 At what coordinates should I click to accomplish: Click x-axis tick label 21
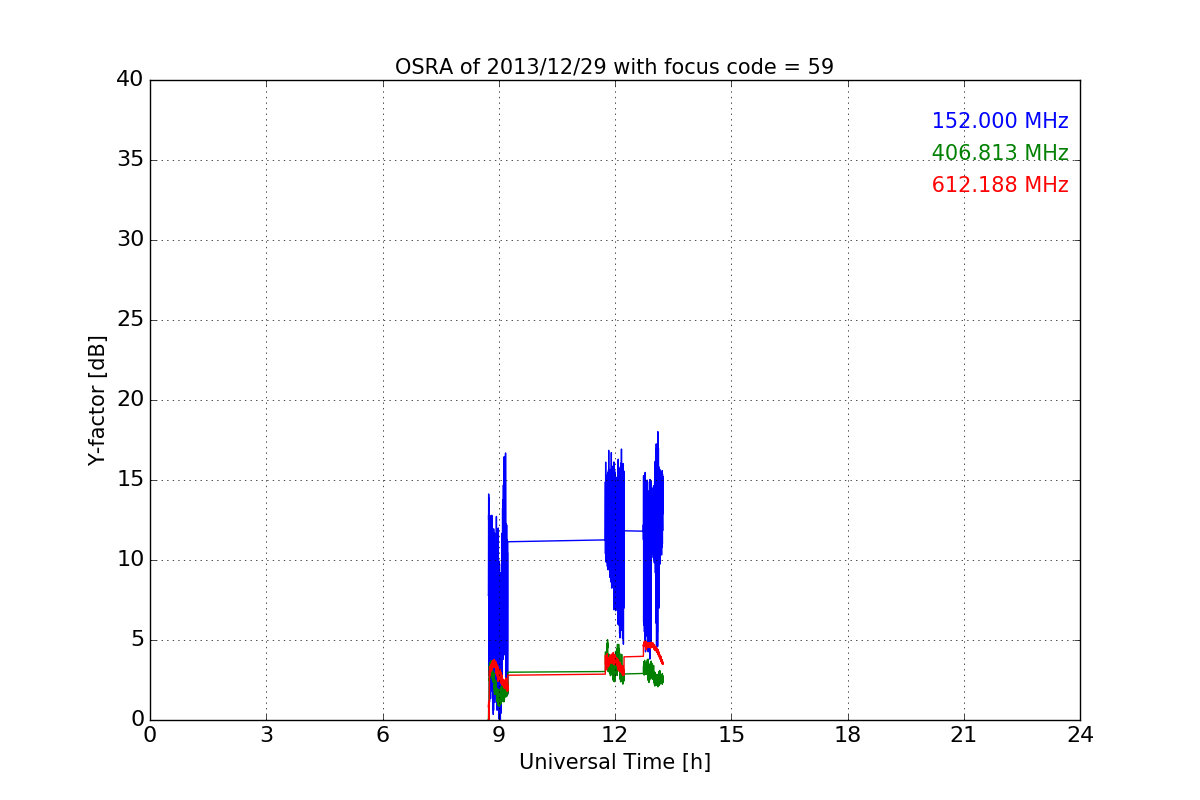[x=964, y=735]
